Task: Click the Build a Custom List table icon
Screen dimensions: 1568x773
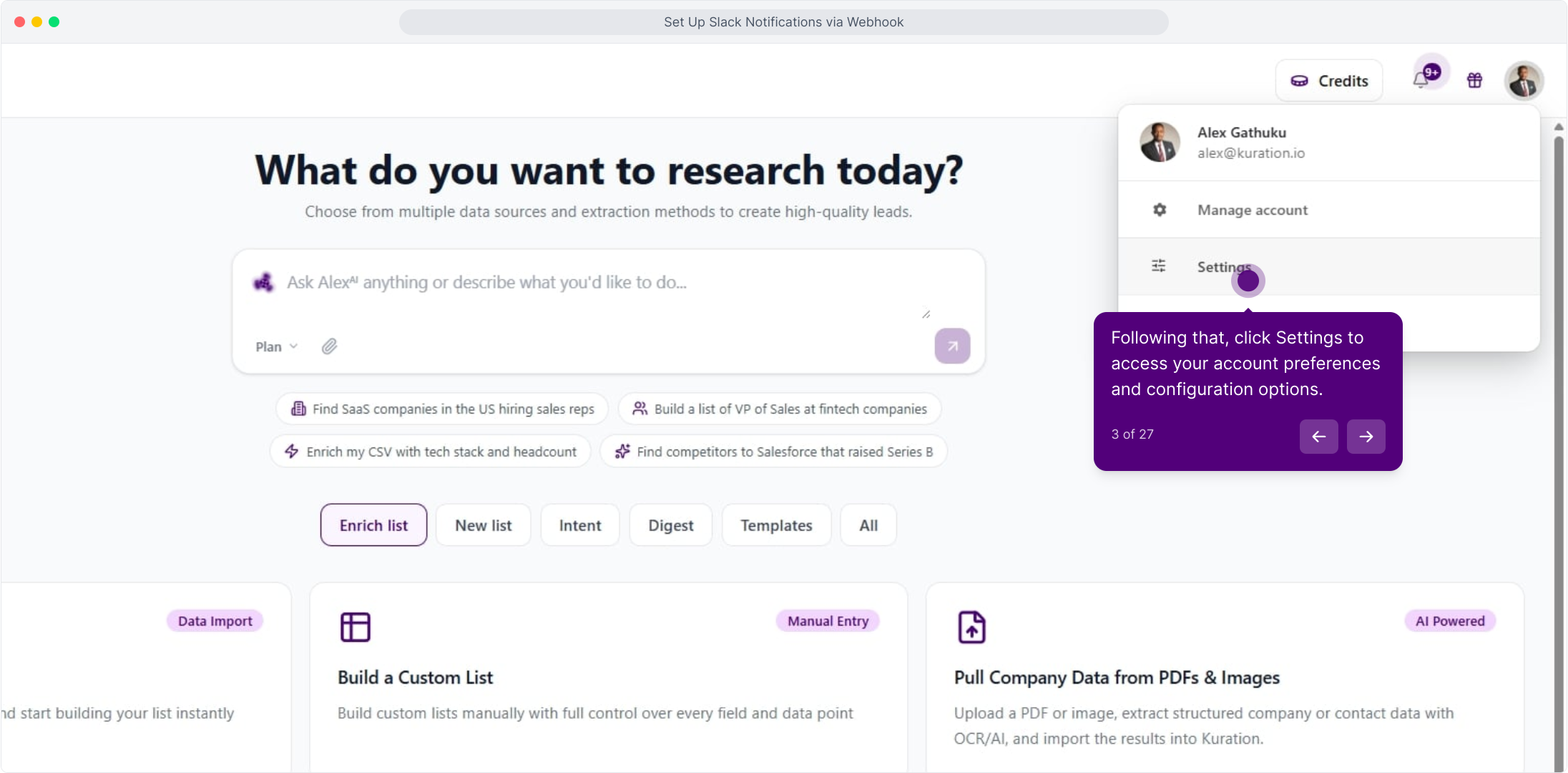Action: point(355,627)
